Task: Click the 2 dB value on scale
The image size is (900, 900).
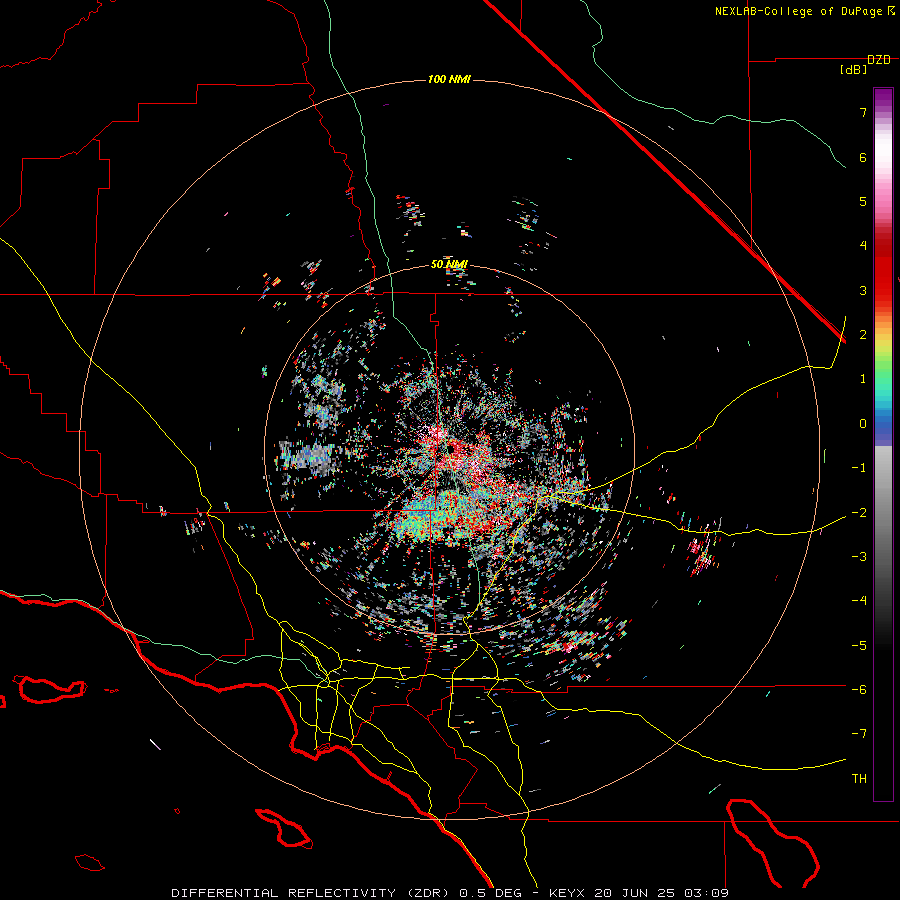Action: tap(863, 335)
